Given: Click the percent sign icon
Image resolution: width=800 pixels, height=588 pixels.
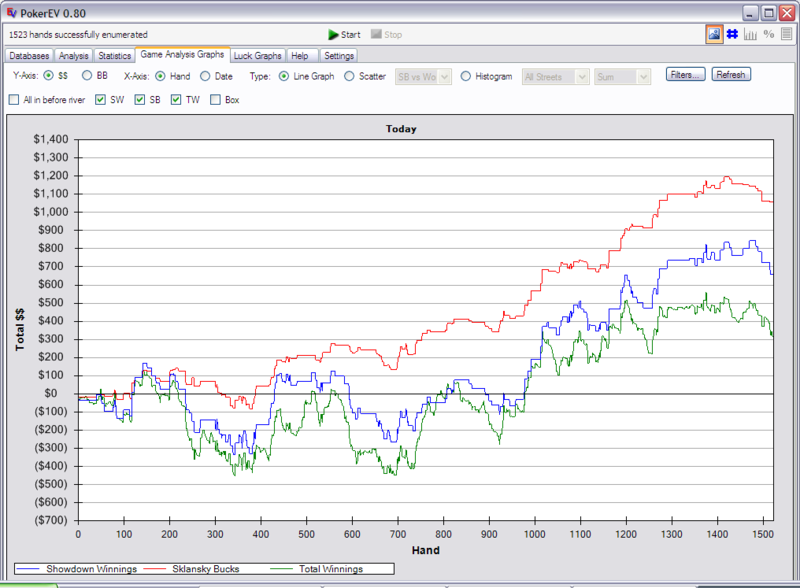Looking at the screenshot, I should coord(768,34).
